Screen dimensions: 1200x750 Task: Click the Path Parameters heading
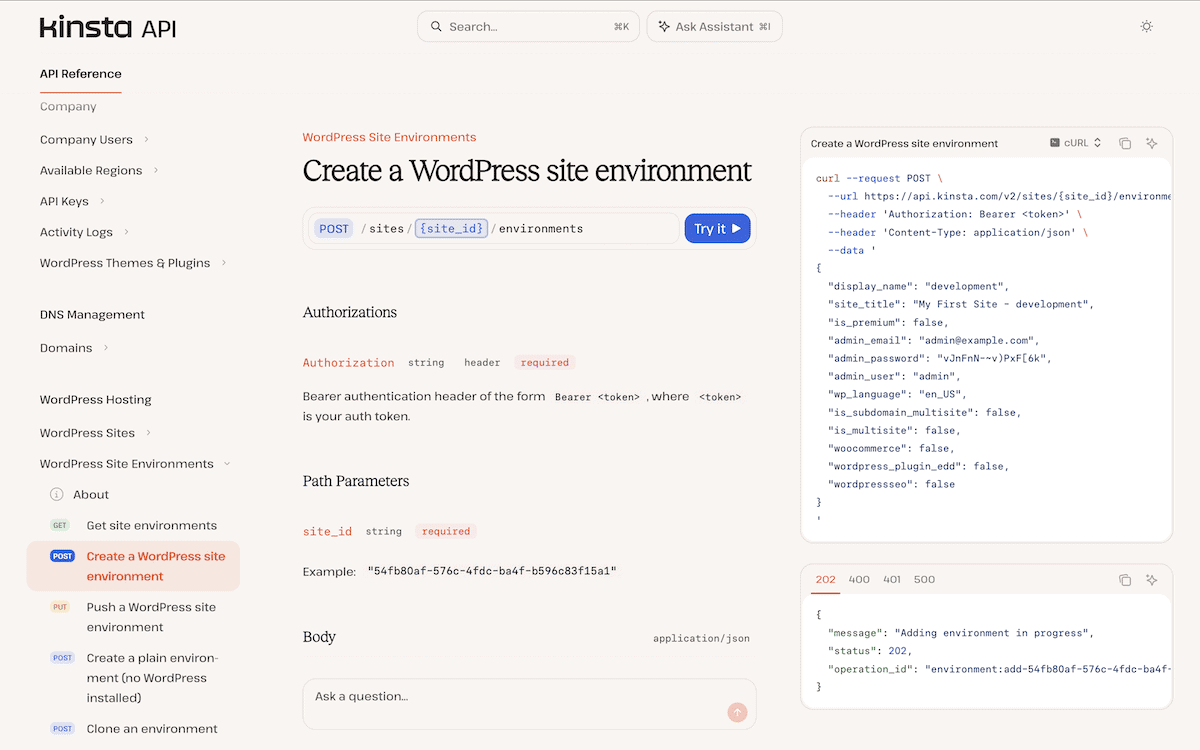coord(356,481)
